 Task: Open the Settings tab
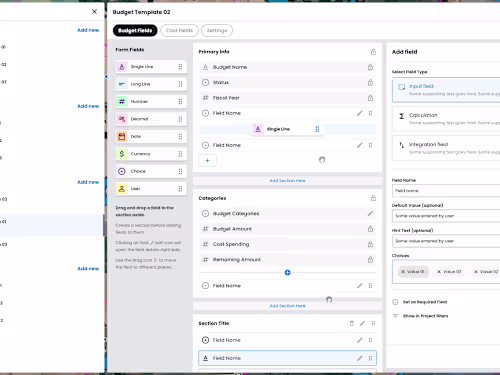(217, 30)
